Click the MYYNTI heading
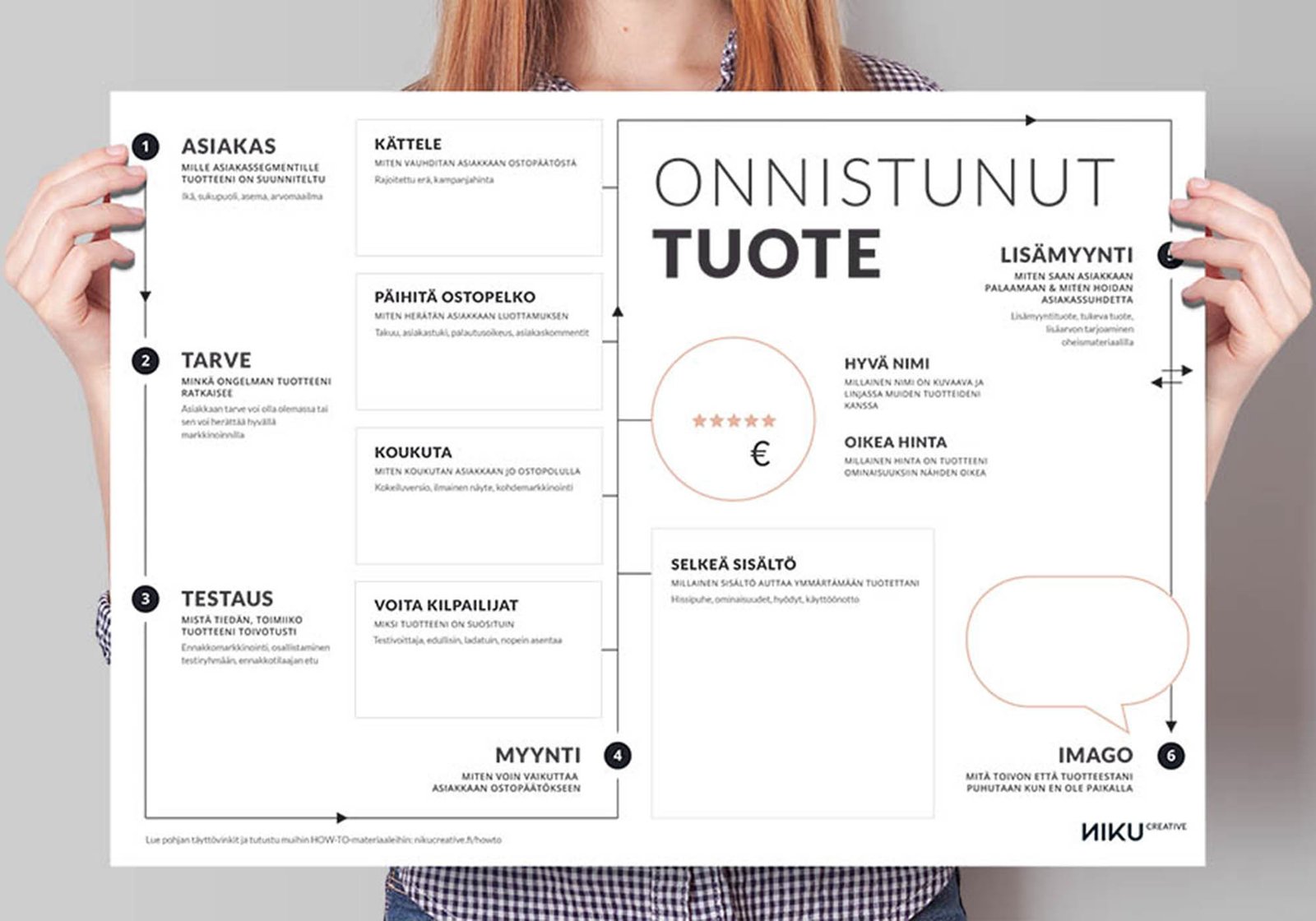 [538, 755]
